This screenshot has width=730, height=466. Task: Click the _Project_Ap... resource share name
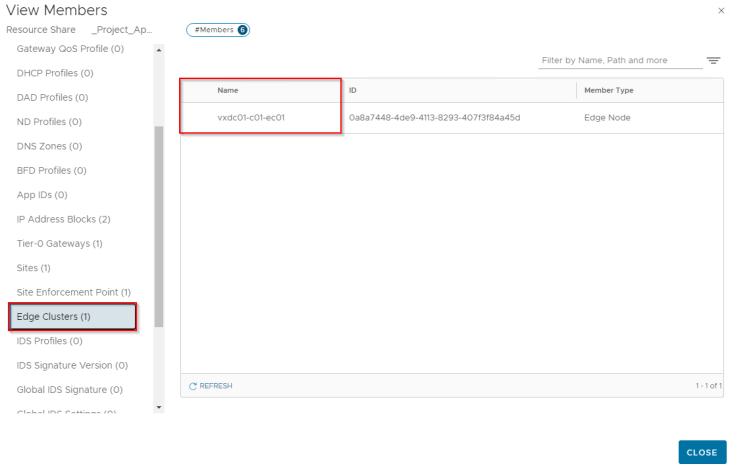[122, 30]
